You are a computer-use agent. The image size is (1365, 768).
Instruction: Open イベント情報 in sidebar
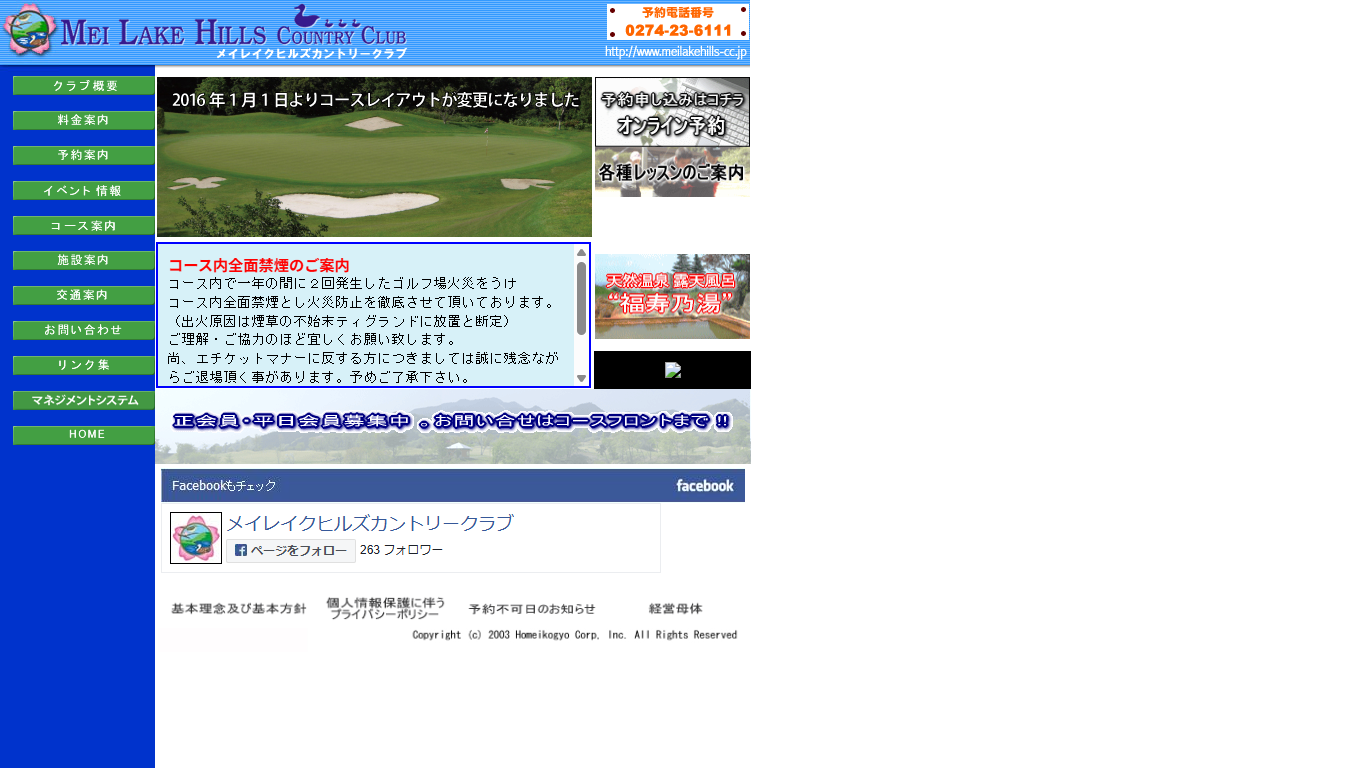84,191
